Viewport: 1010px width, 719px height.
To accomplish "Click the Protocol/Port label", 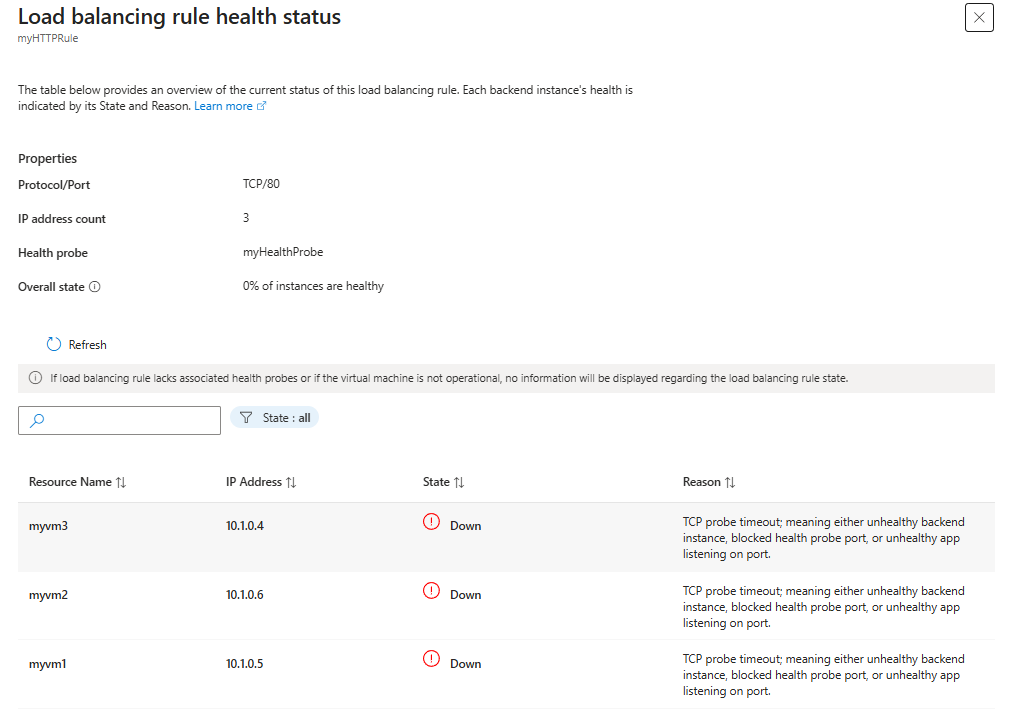I will pos(54,185).
